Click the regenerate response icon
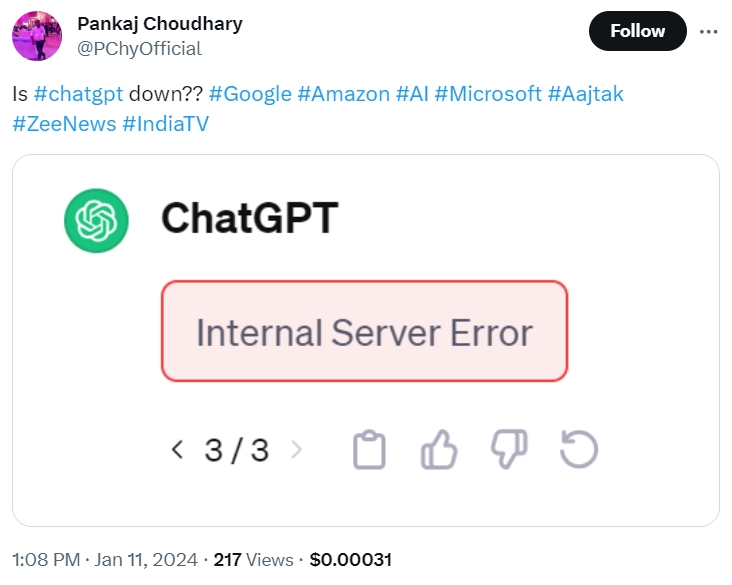Image resolution: width=732 pixels, height=585 pixels. click(578, 450)
